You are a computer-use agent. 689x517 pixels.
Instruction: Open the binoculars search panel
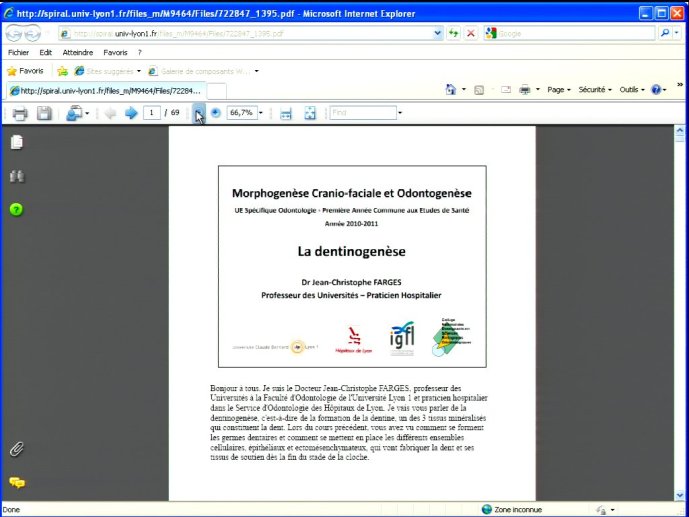17,176
